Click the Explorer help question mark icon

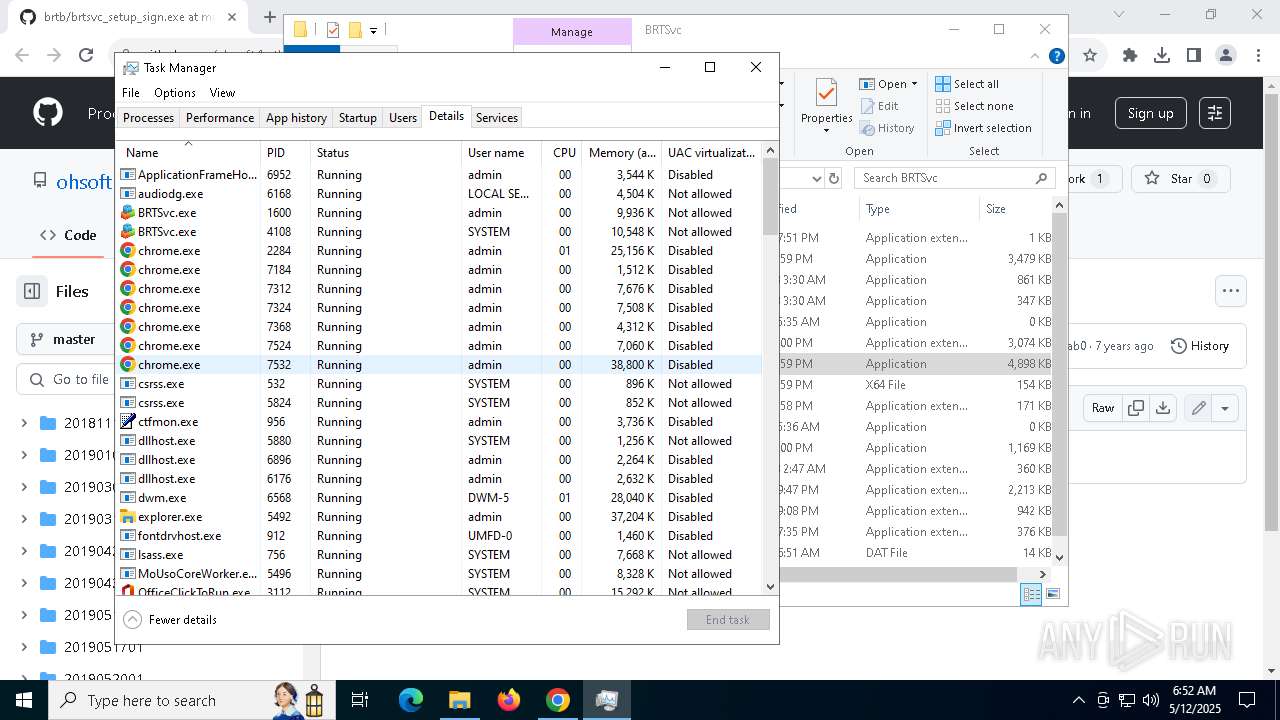click(x=1057, y=57)
